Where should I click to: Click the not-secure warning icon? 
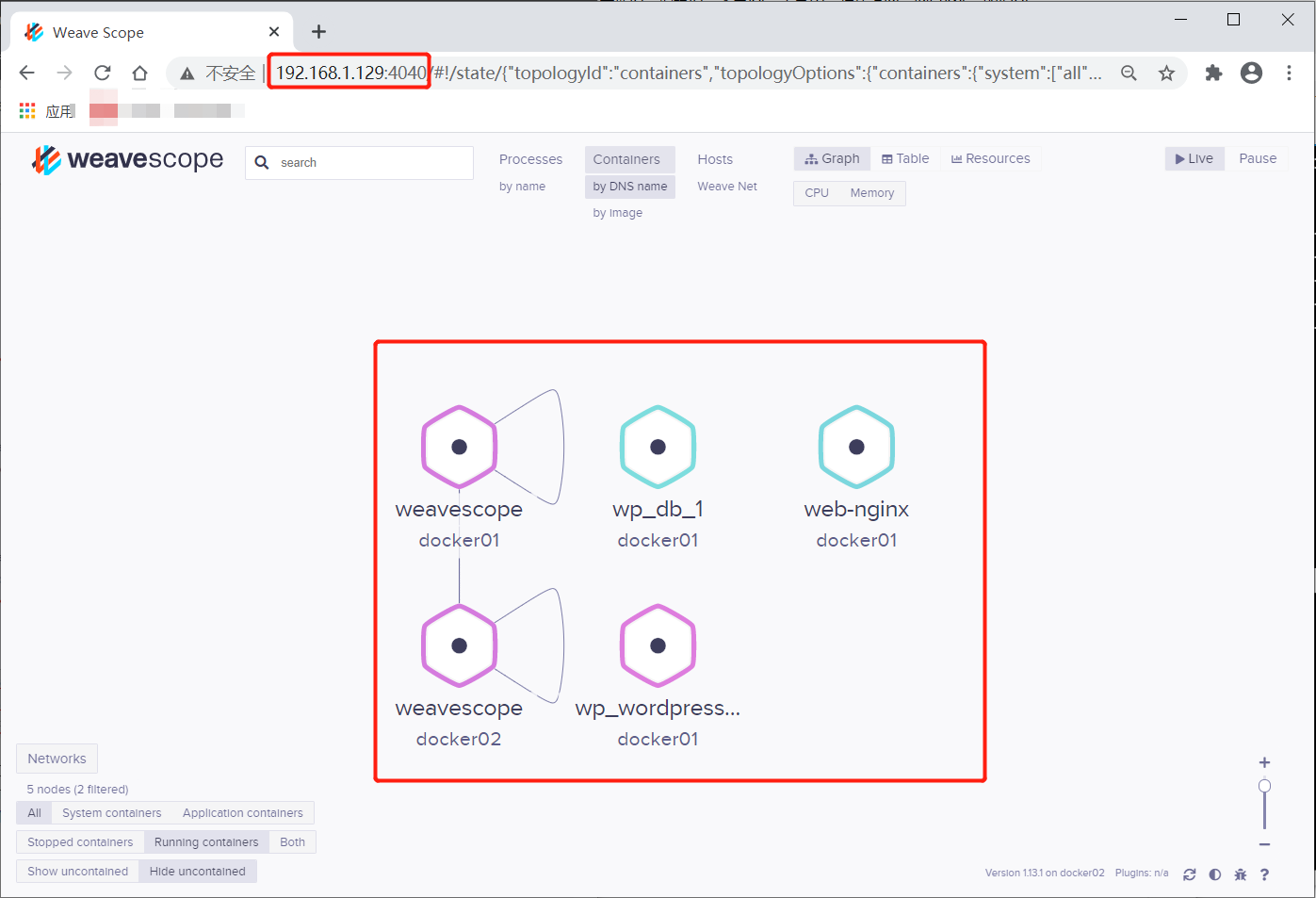click(187, 73)
